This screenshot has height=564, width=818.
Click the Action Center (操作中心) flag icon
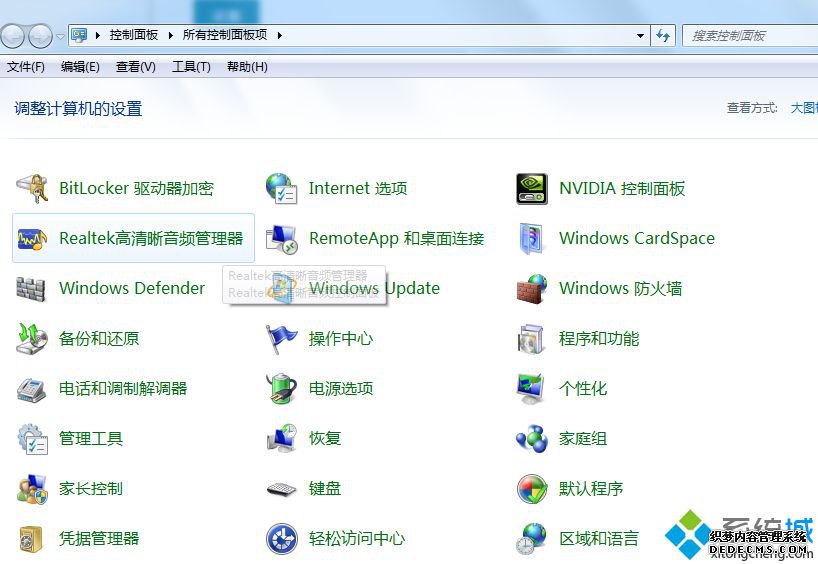281,339
